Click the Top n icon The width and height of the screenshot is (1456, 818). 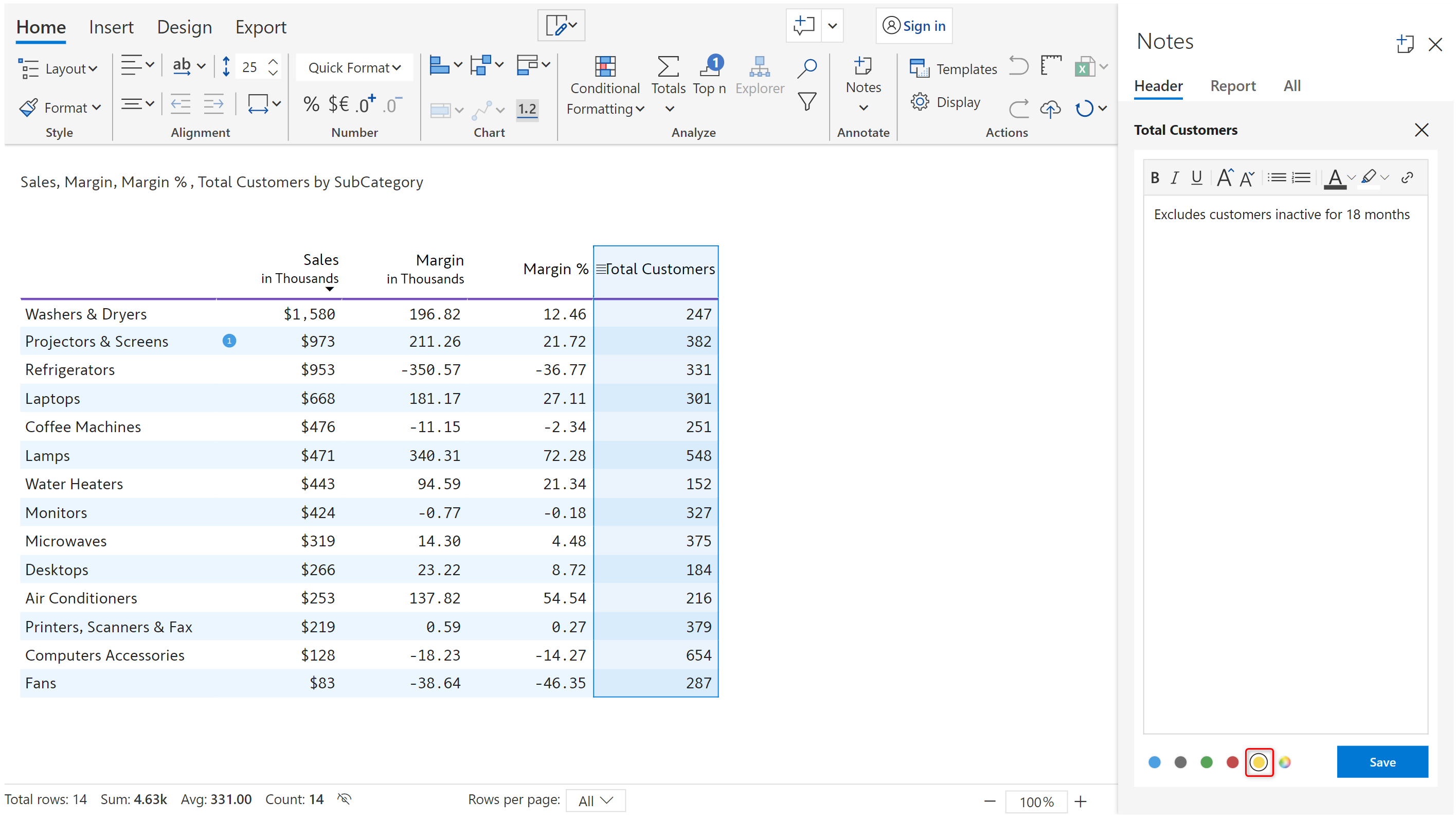710,67
